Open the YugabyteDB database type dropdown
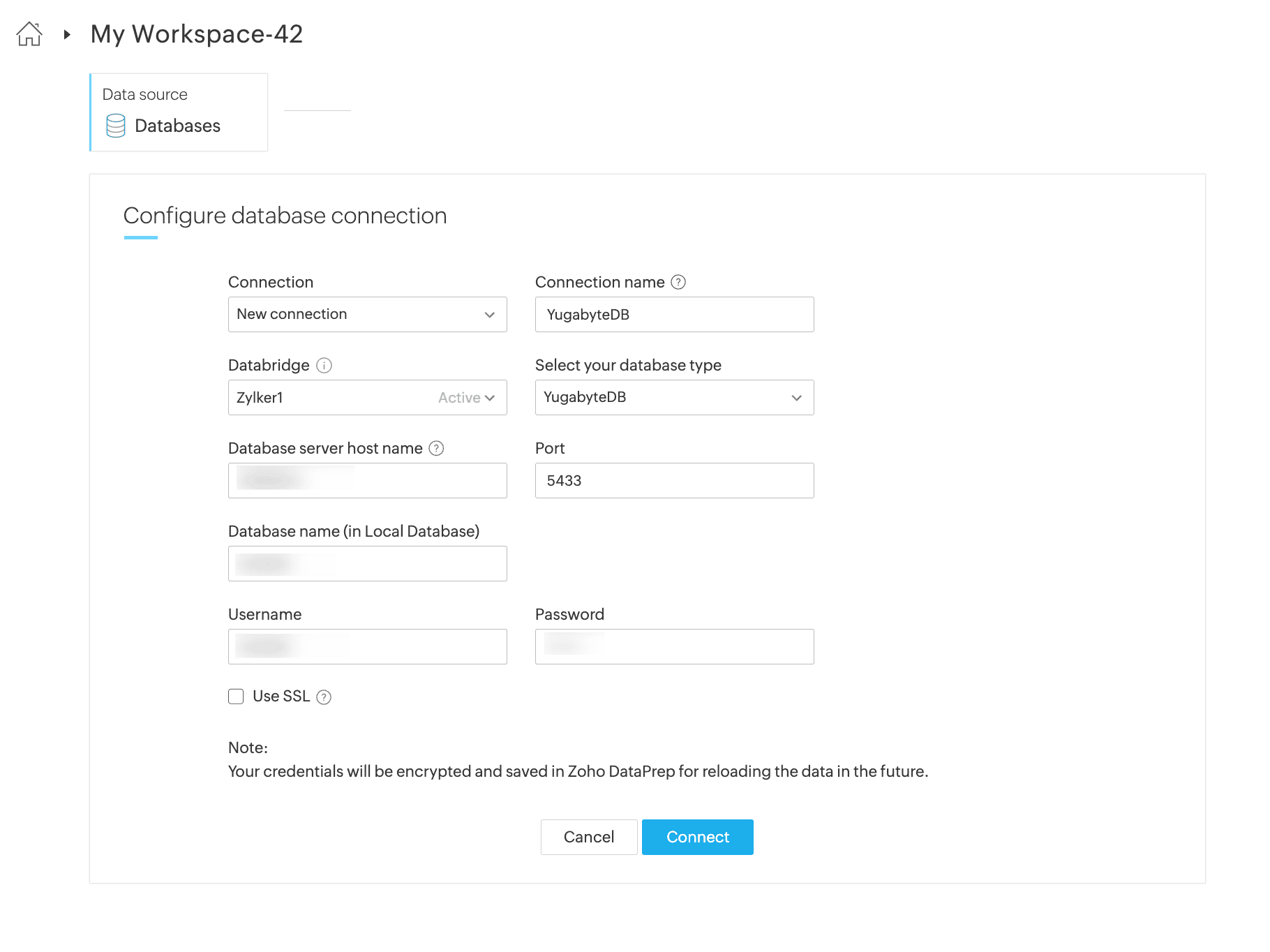The width and height of the screenshot is (1270, 952). [674, 397]
